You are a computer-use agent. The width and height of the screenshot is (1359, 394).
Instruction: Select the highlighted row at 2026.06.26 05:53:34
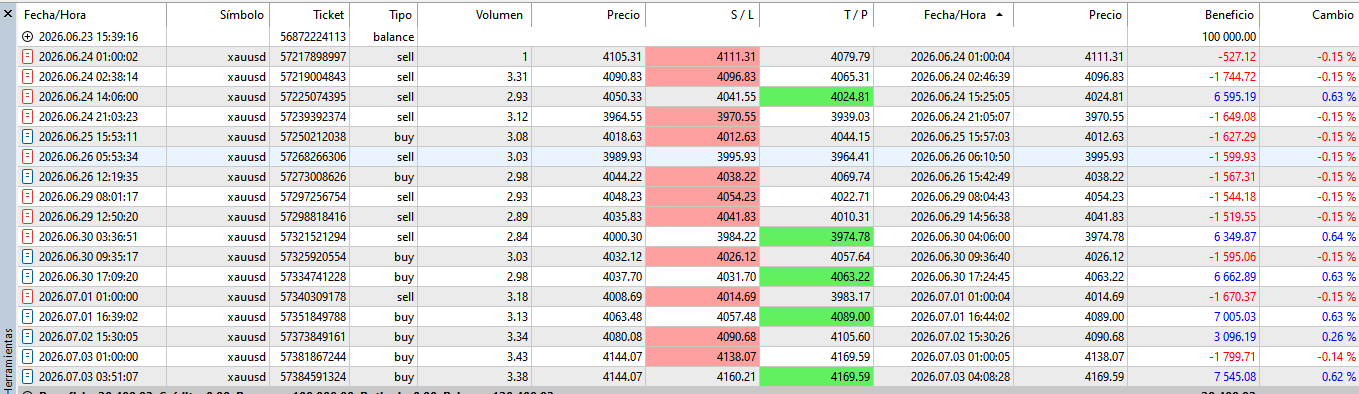point(688,157)
